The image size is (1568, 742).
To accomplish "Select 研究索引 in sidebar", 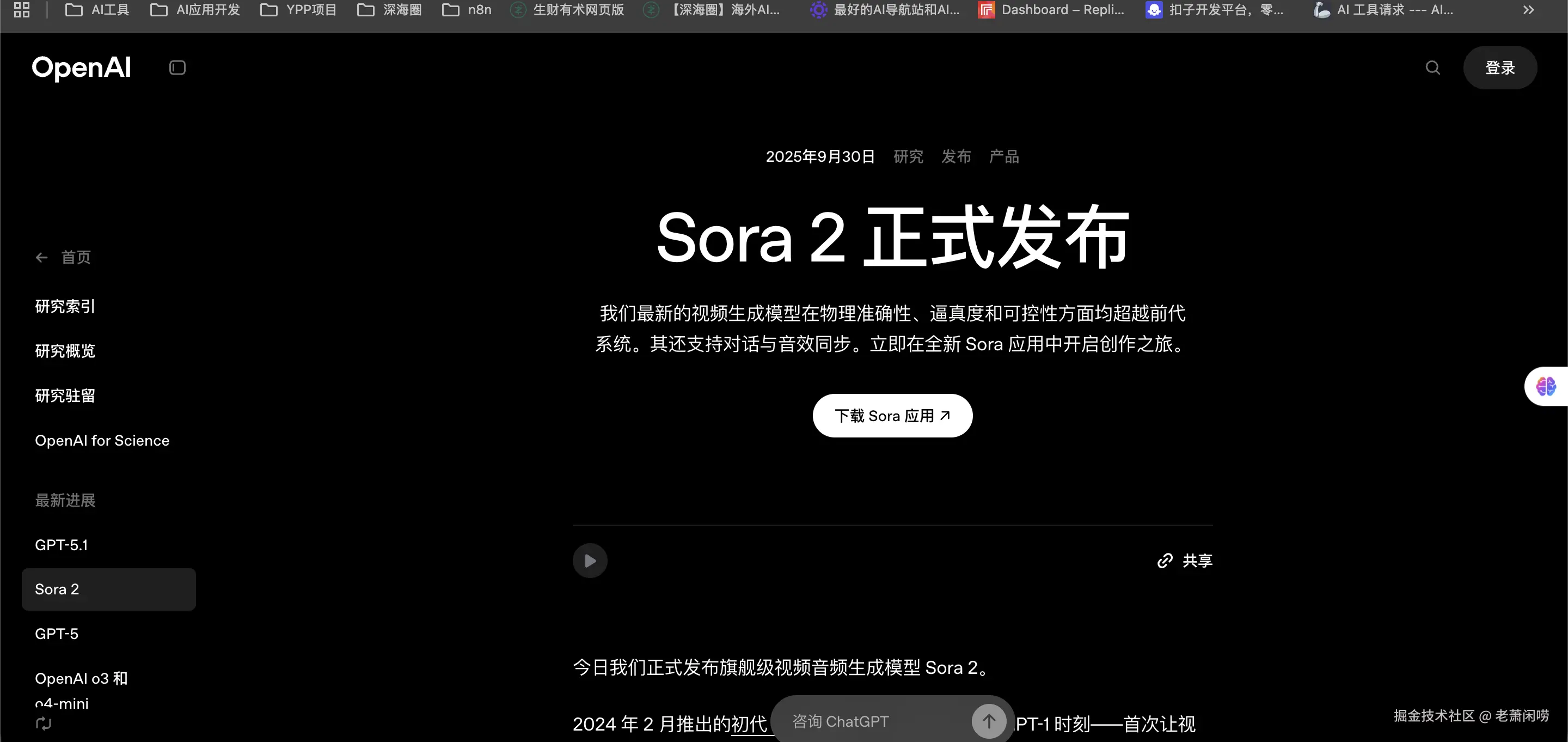I will [65, 306].
